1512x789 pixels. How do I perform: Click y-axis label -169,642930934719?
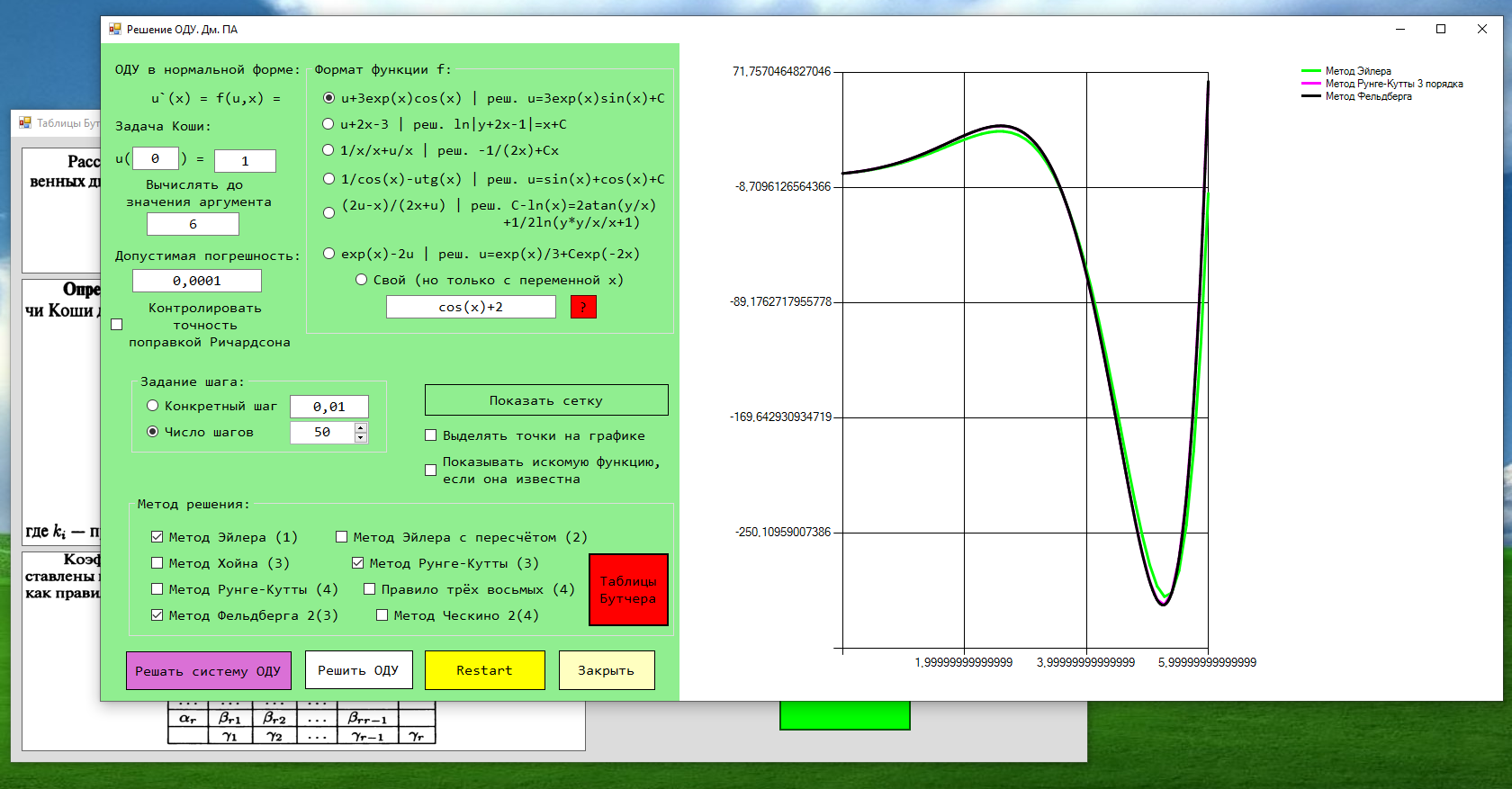pos(780,417)
